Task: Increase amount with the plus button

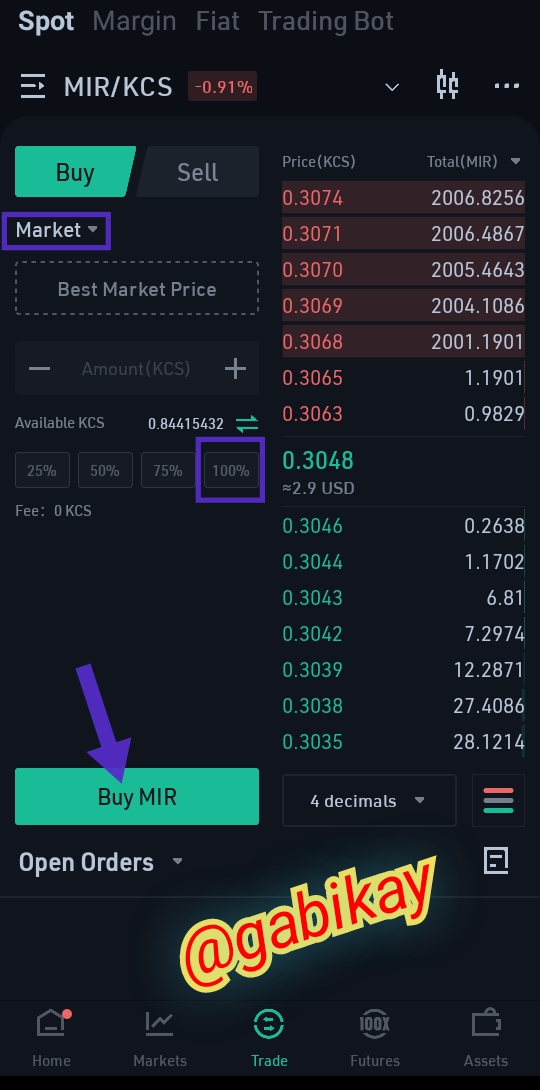Action: pyautogui.click(x=236, y=368)
